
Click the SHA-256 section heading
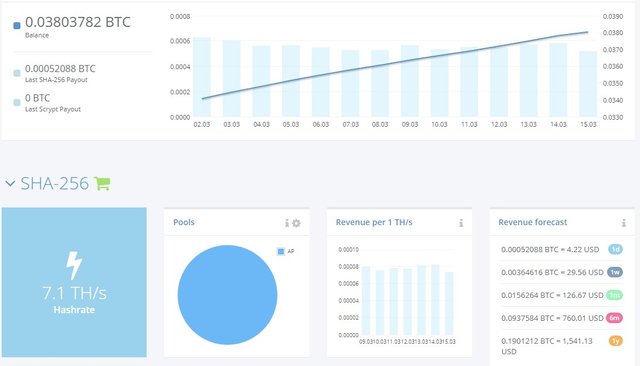click(x=54, y=184)
